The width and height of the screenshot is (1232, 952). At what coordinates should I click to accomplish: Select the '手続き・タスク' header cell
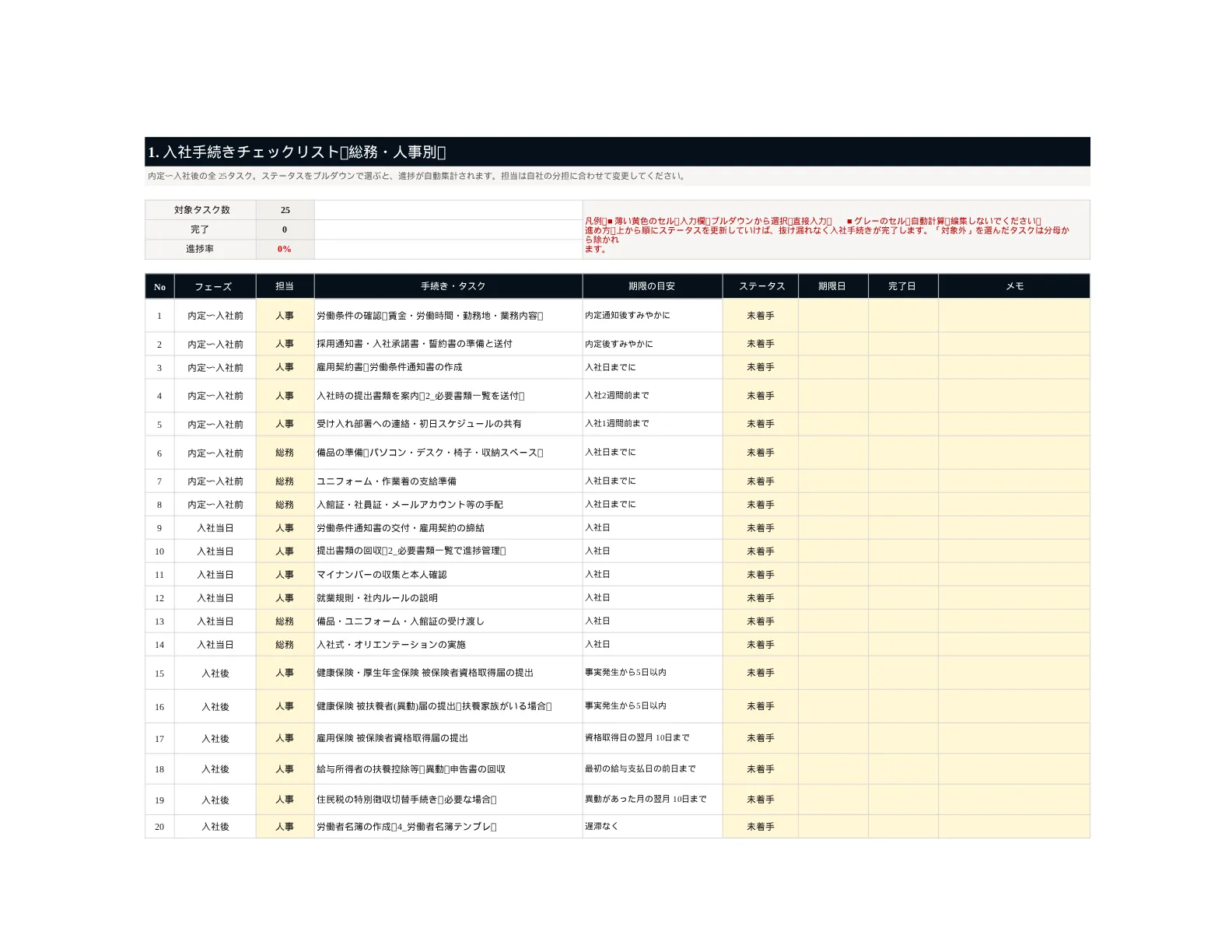[448, 286]
